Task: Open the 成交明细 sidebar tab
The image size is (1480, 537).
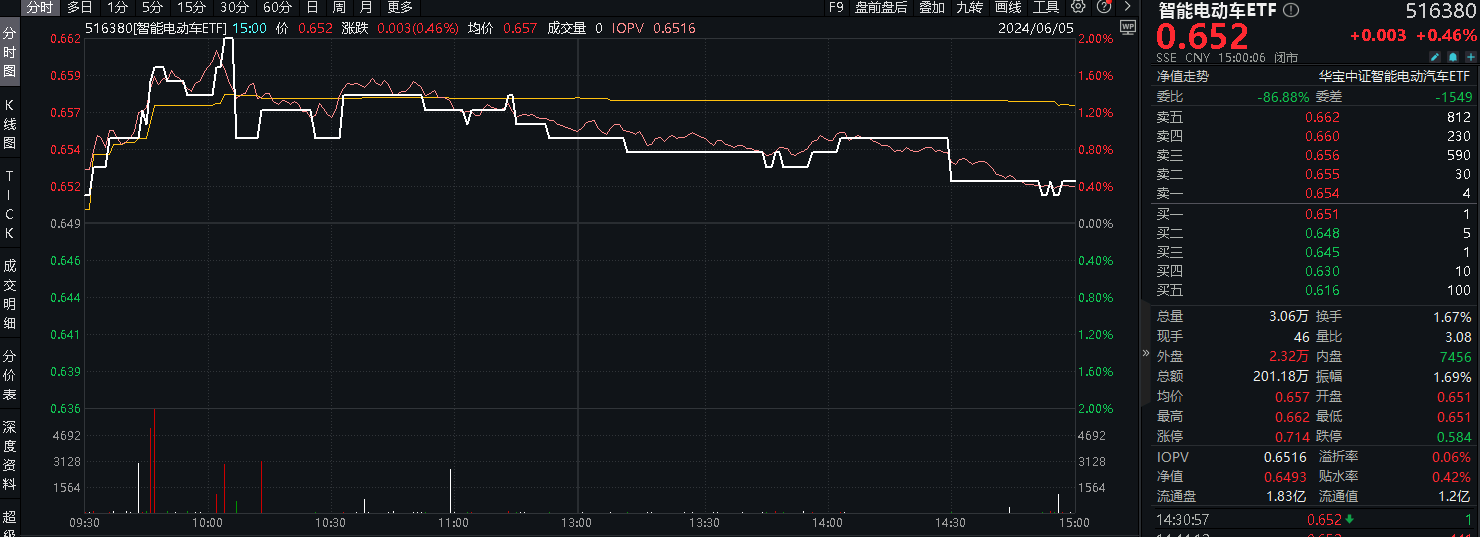Action: click(10, 294)
